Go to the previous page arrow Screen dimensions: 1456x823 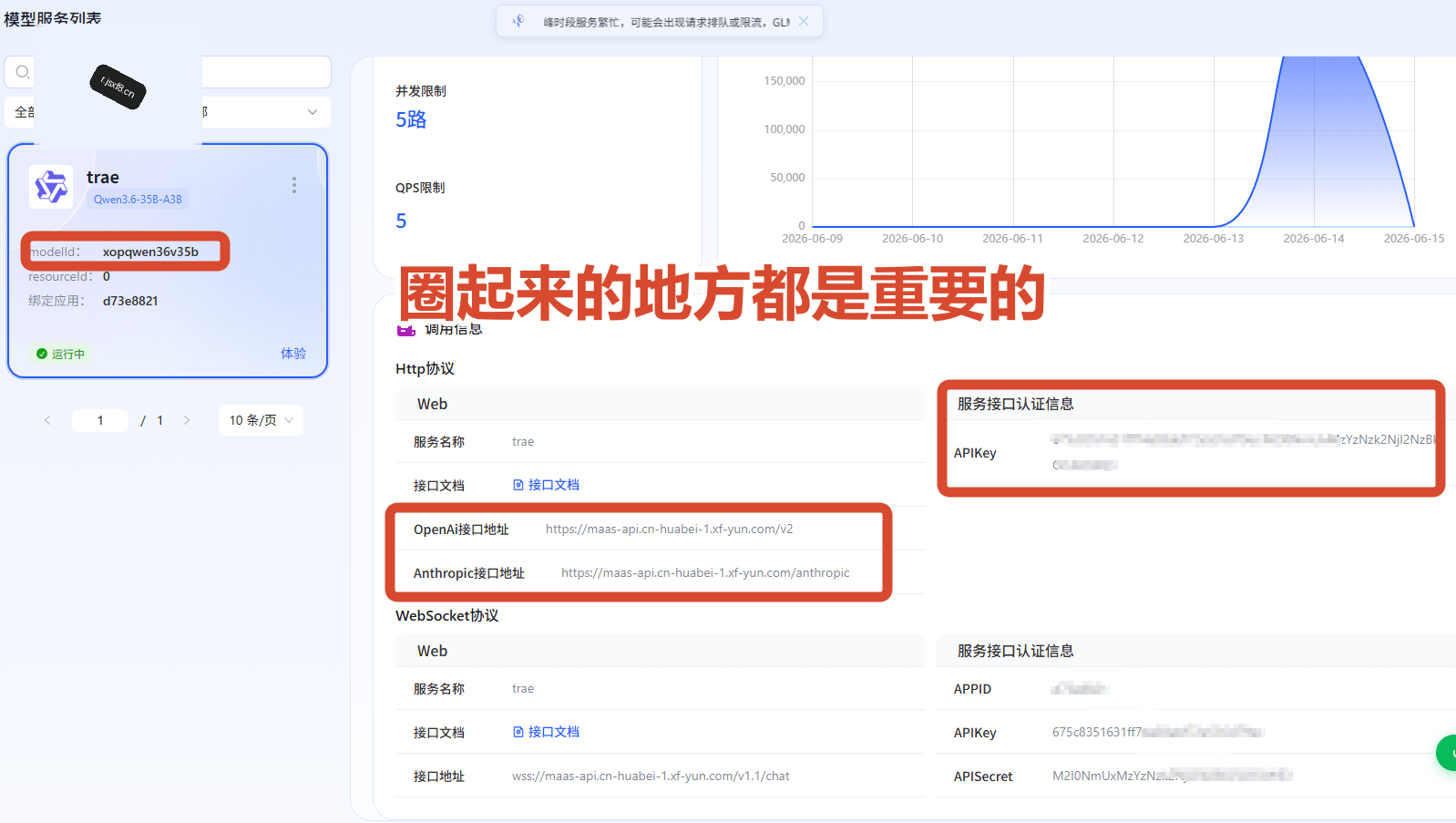(x=47, y=420)
